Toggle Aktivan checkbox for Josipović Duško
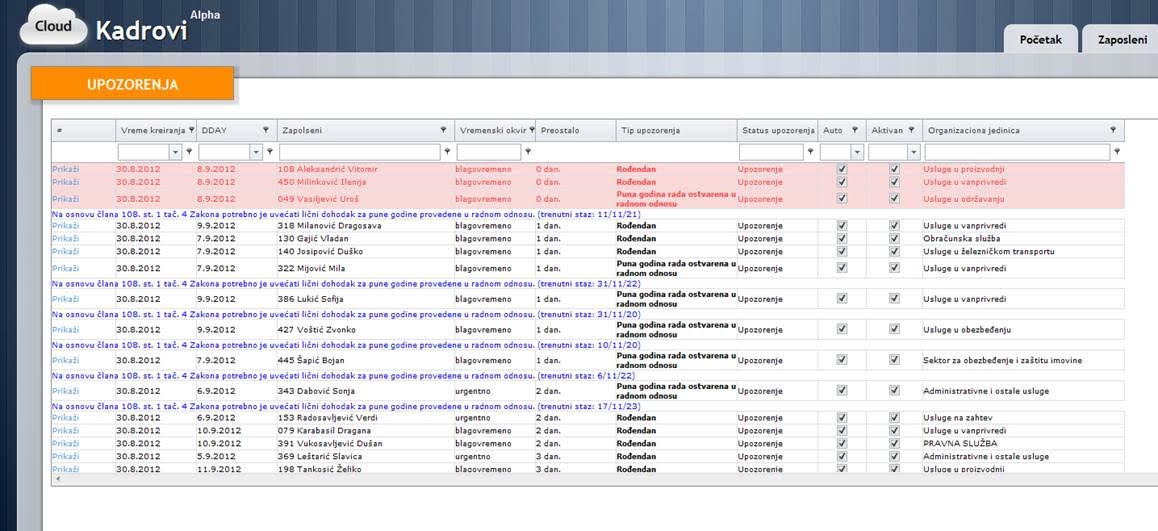This screenshot has width=1158, height=531. click(x=894, y=251)
